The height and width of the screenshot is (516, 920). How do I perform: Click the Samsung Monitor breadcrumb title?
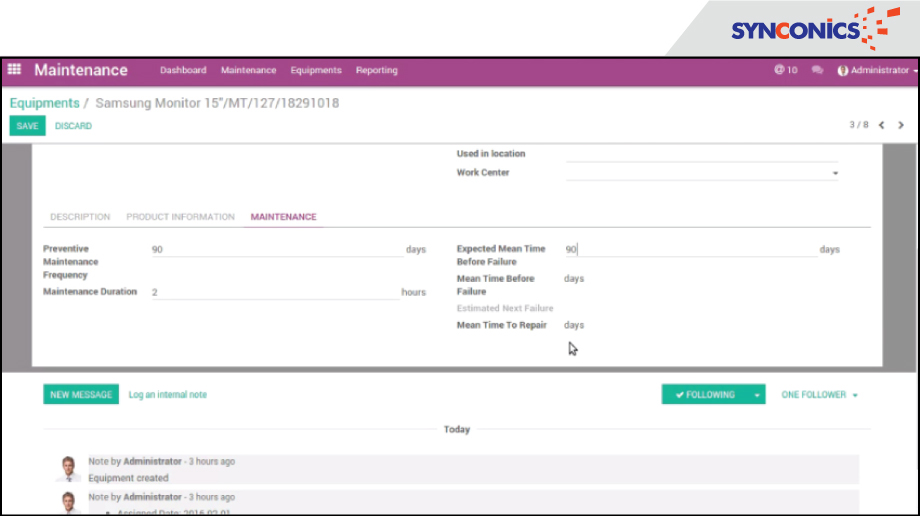[217, 103]
